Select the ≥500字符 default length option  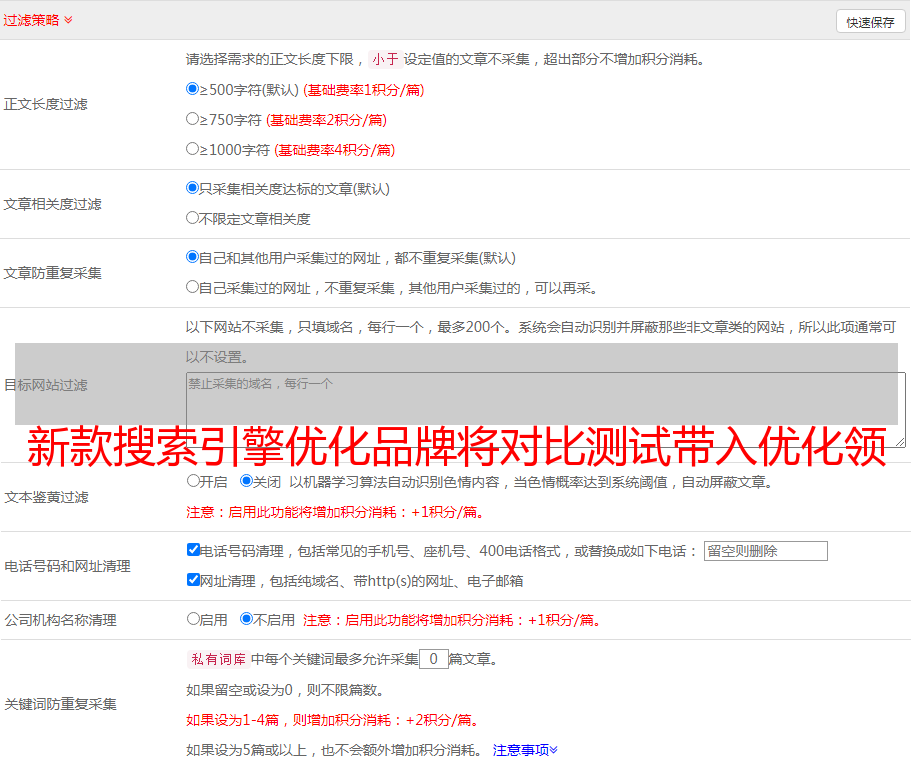click(193, 89)
